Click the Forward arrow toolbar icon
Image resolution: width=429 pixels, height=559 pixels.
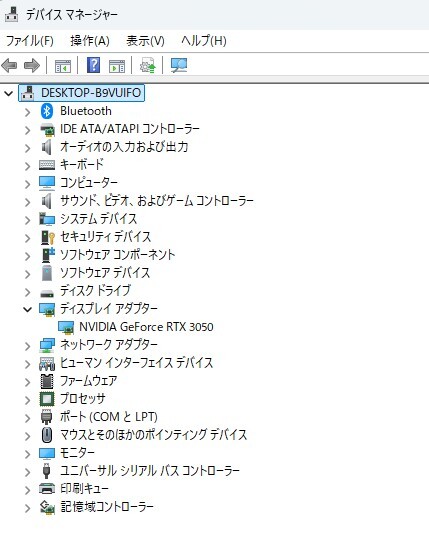32,66
